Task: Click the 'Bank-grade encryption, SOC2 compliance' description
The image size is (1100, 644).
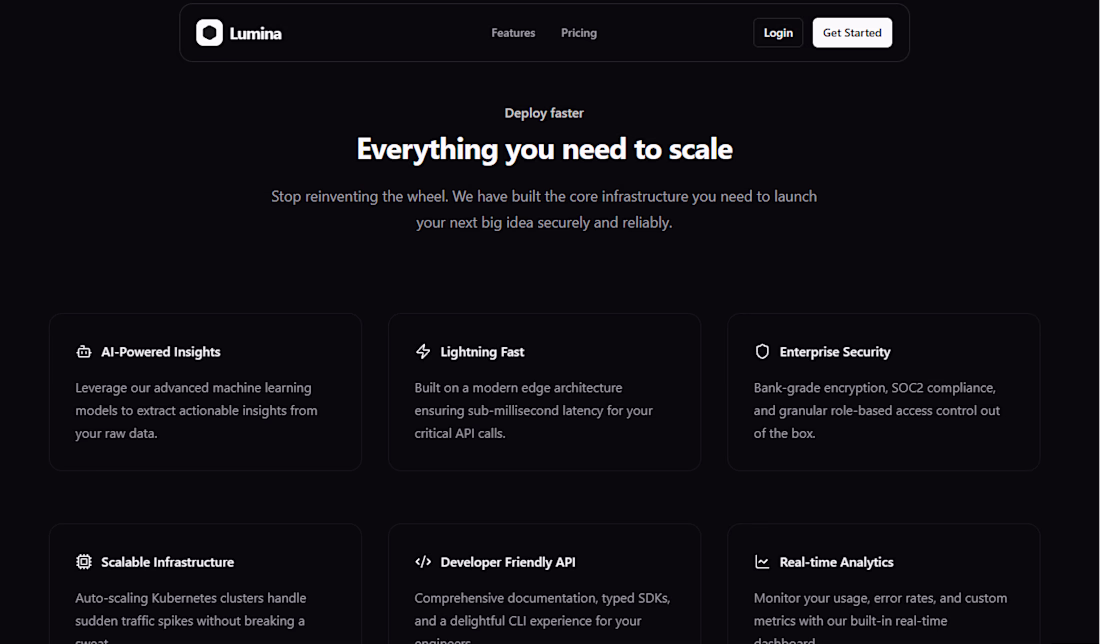Action: click(x=877, y=410)
